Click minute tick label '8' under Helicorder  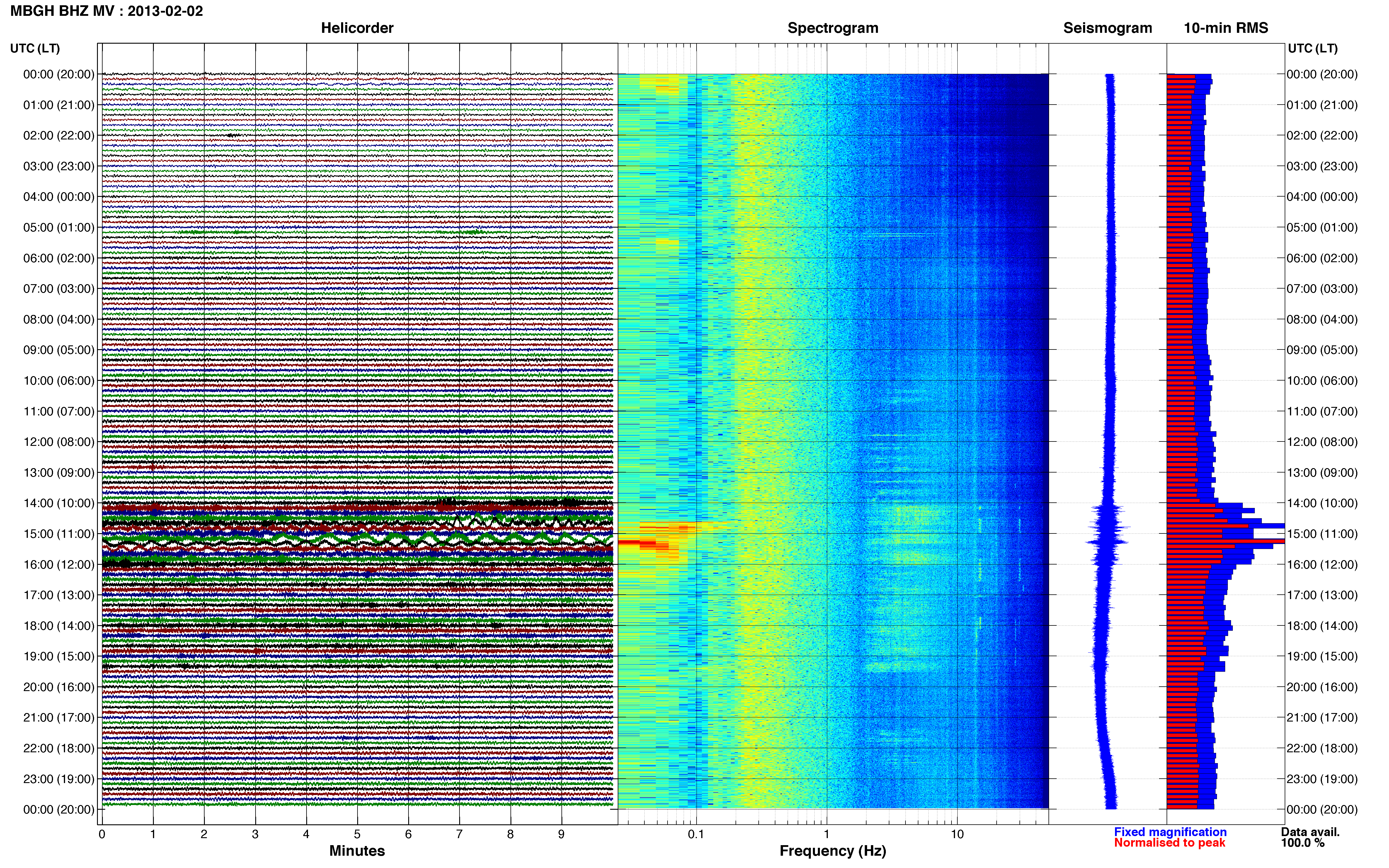click(x=510, y=834)
